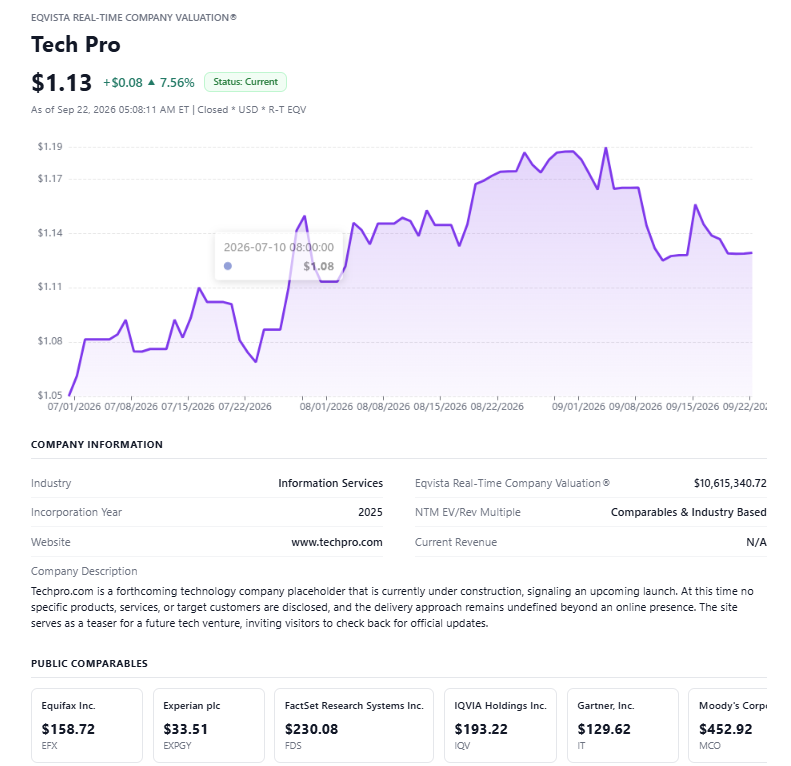791x766 pixels.
Task: Click the Company Information section heading
Action: [x=97, y=445]
